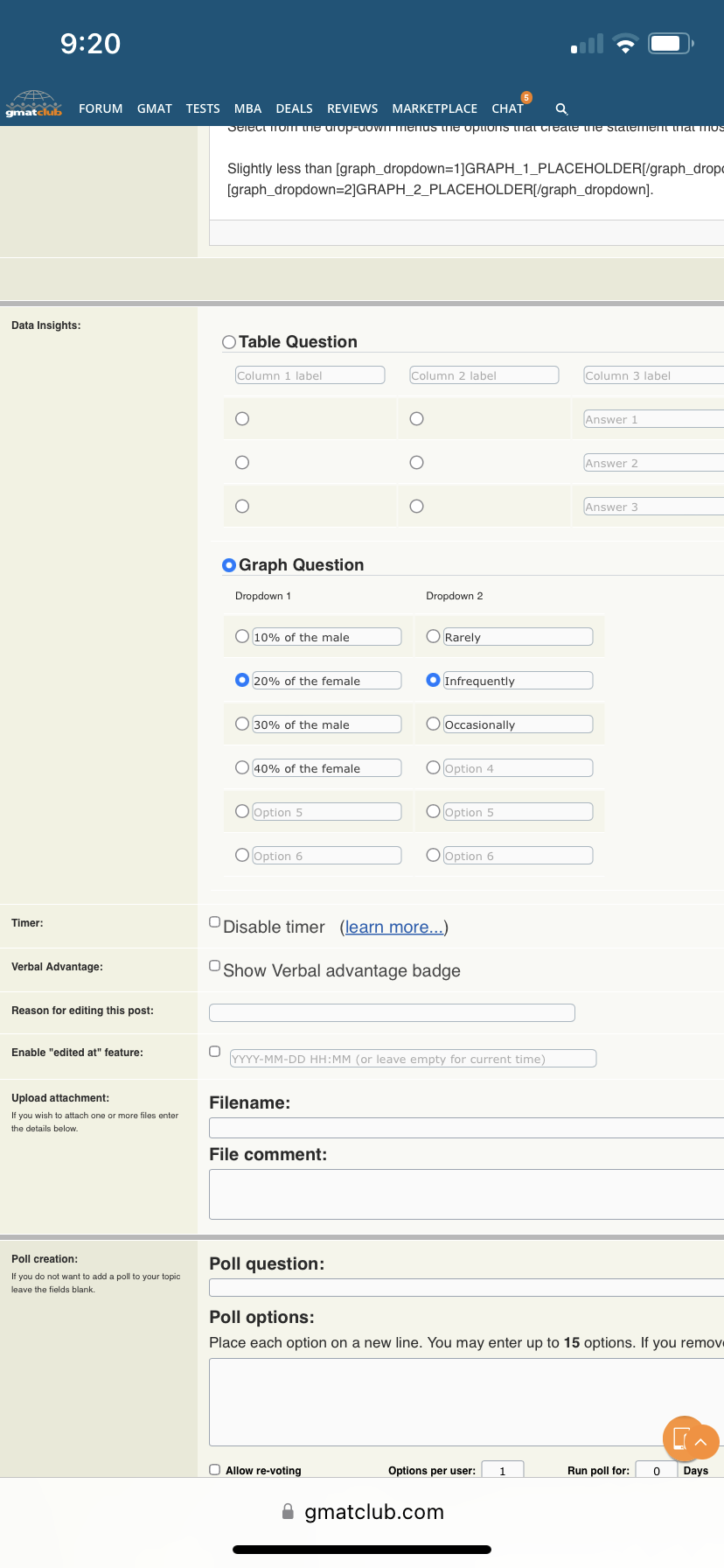Image resolution: width=724 pixels, height=1568 pixels.
Task: Open the REVIEWS menu item
Action: 352,108
